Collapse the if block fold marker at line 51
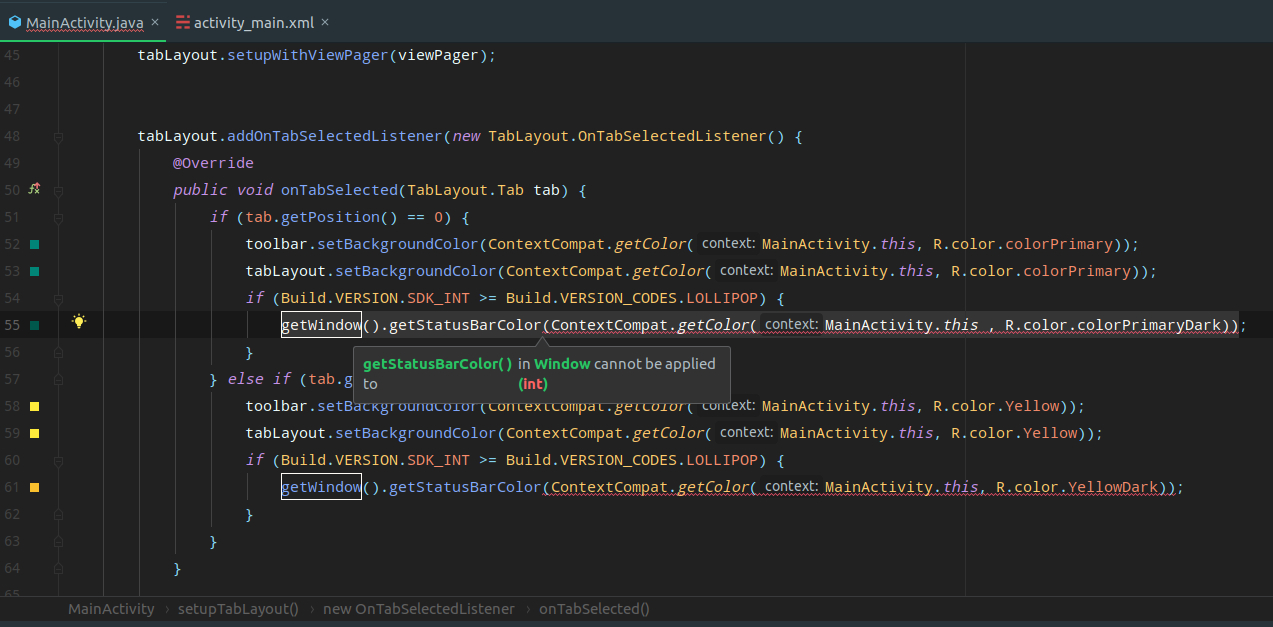Screen dimensions: 1273x627 point(58,217)
